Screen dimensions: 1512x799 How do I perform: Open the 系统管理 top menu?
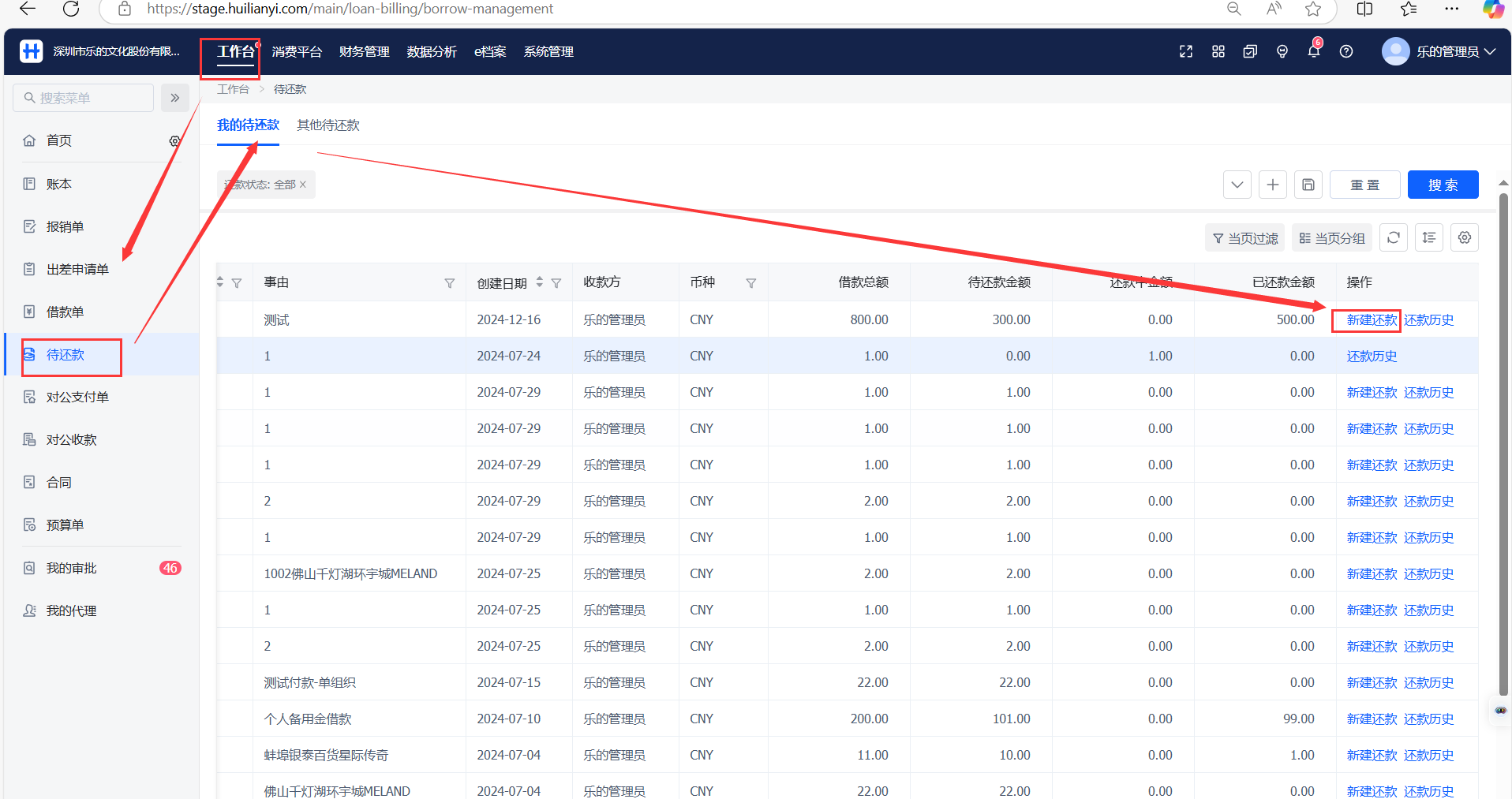click(548, 51)
